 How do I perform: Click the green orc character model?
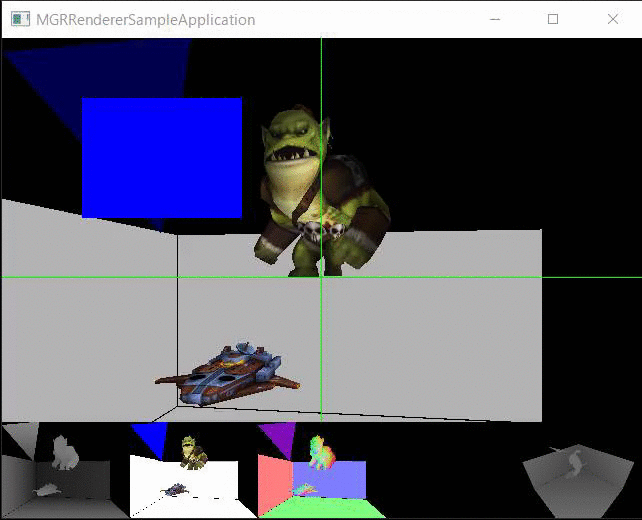[x=321, y=191]
